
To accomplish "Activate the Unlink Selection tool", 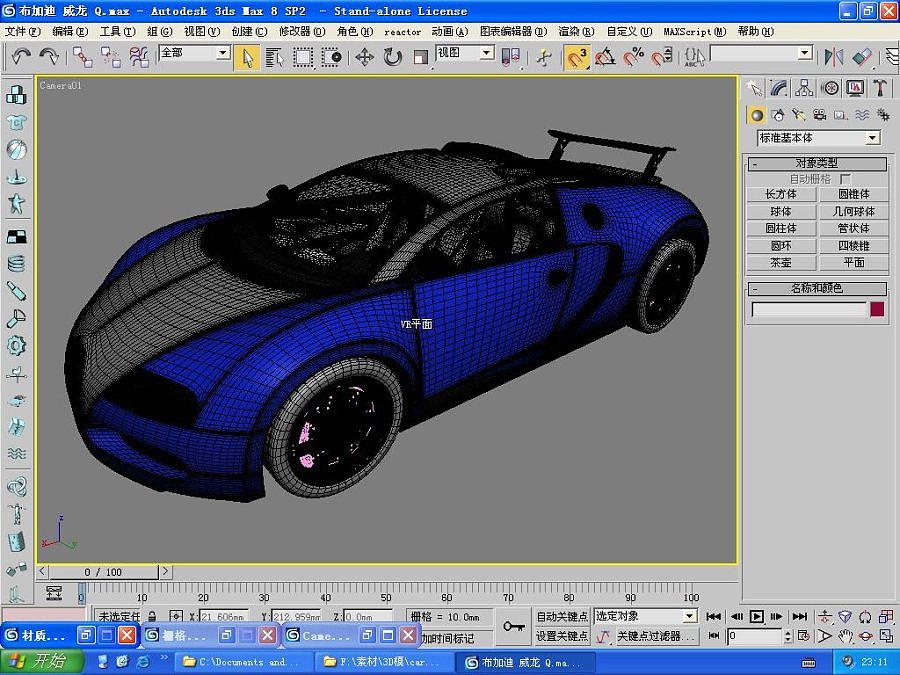I will (x=111, y=57).
